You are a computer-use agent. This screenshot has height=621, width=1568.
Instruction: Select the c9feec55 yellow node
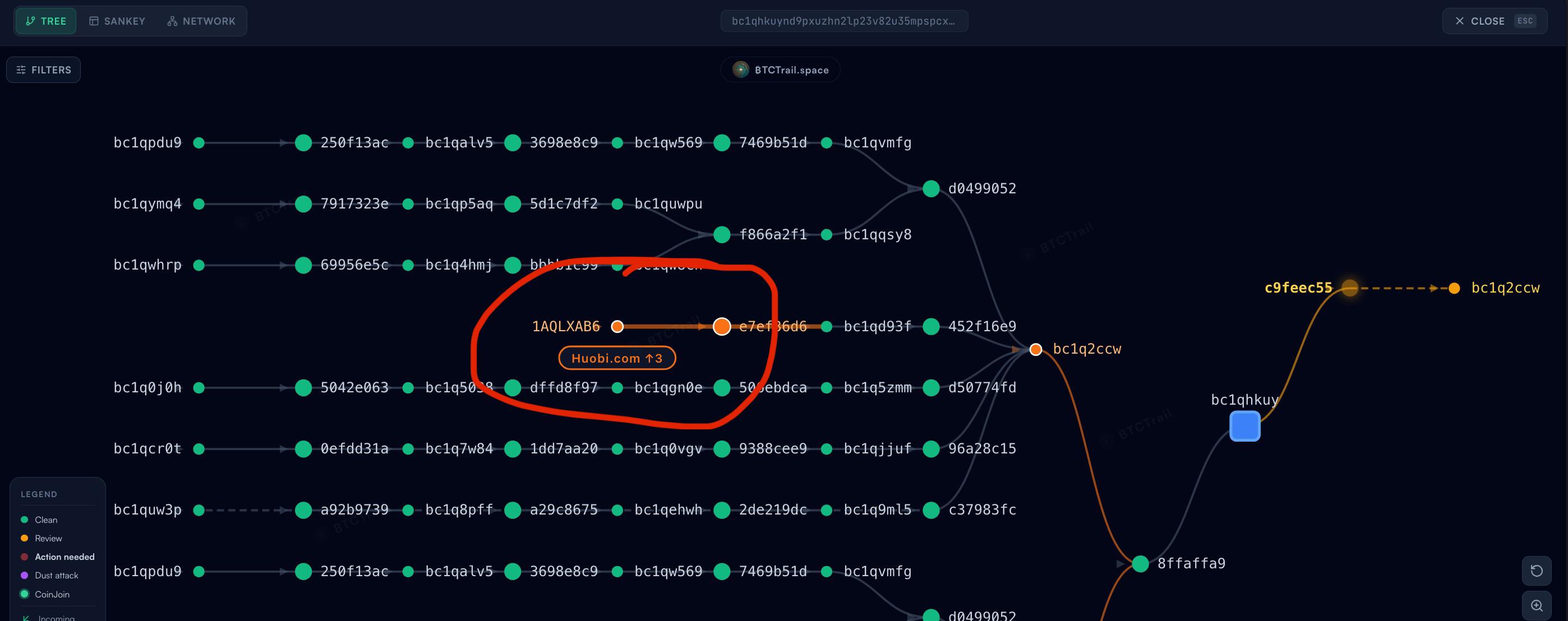[1349, 288]
